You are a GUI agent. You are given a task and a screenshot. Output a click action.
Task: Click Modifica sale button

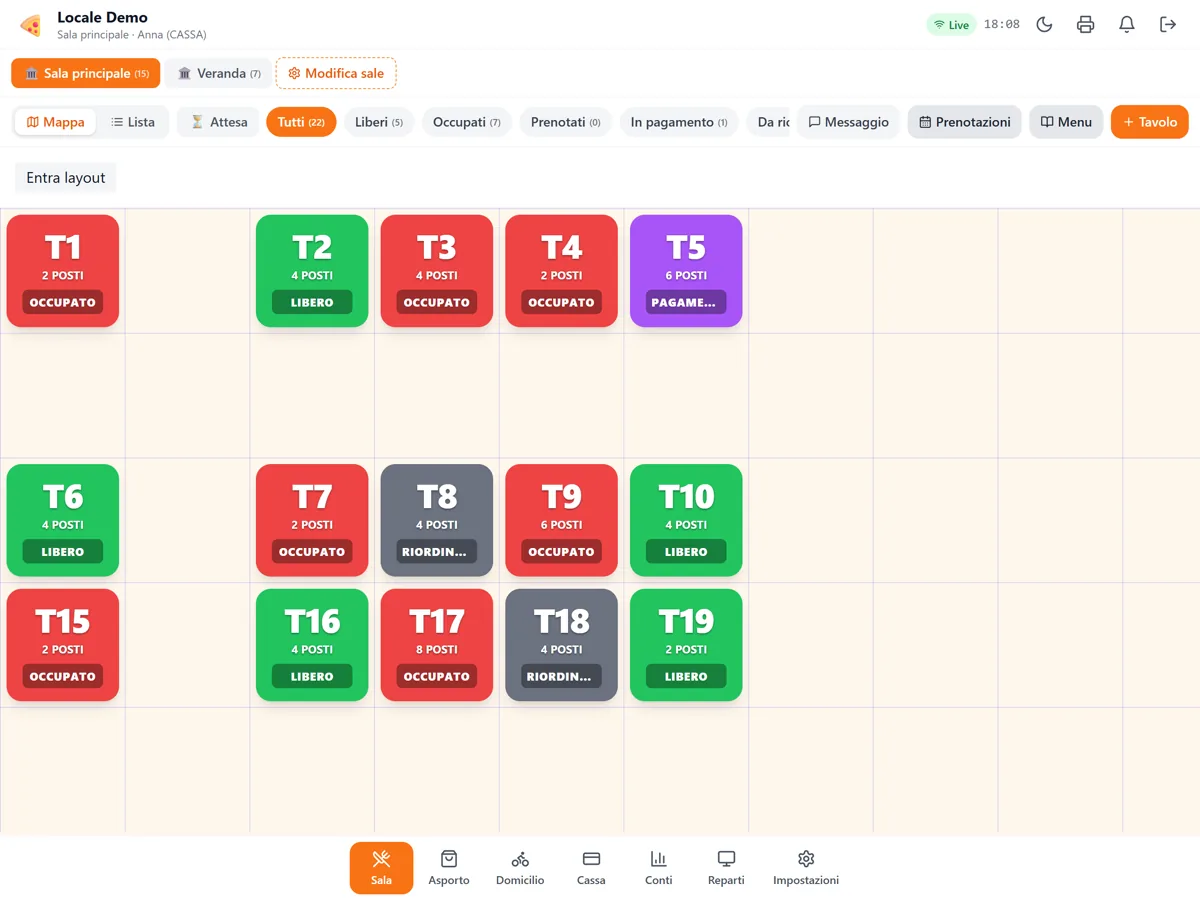coord(336,73)
